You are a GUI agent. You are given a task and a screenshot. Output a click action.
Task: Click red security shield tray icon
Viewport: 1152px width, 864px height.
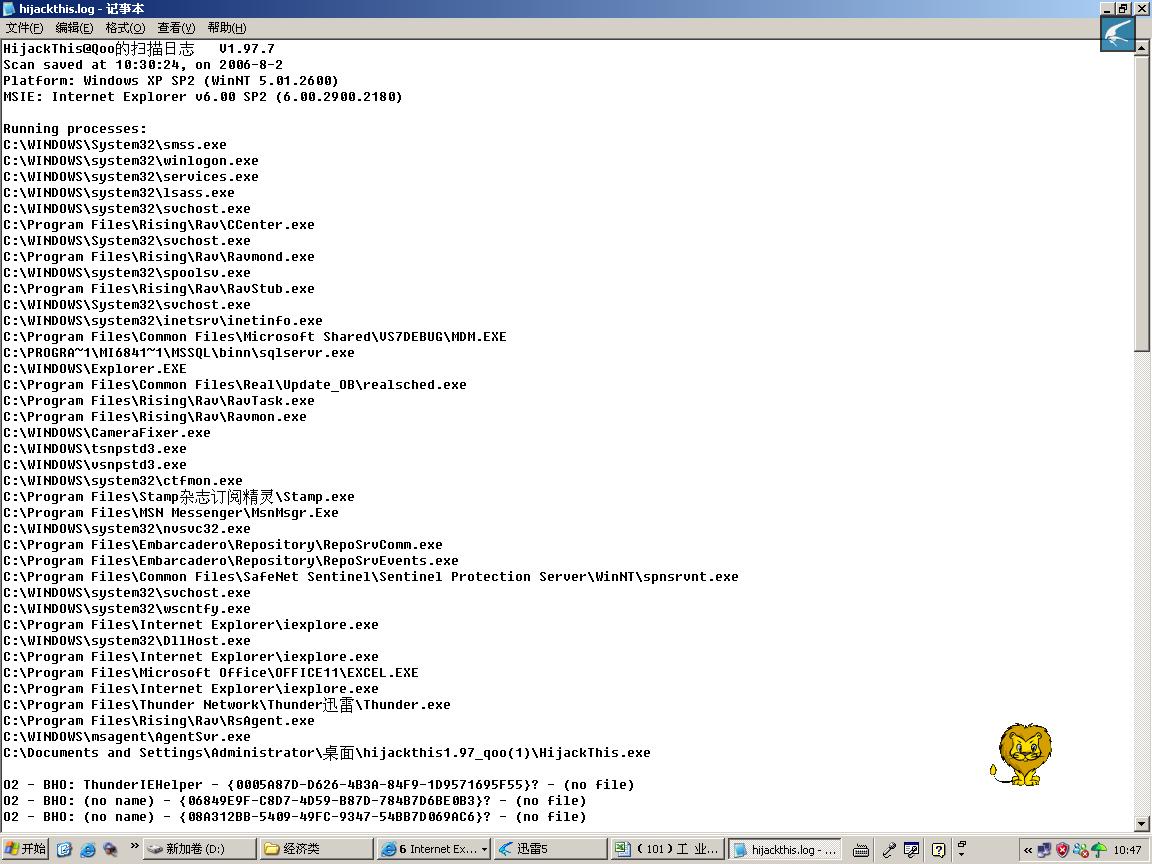1062,850
